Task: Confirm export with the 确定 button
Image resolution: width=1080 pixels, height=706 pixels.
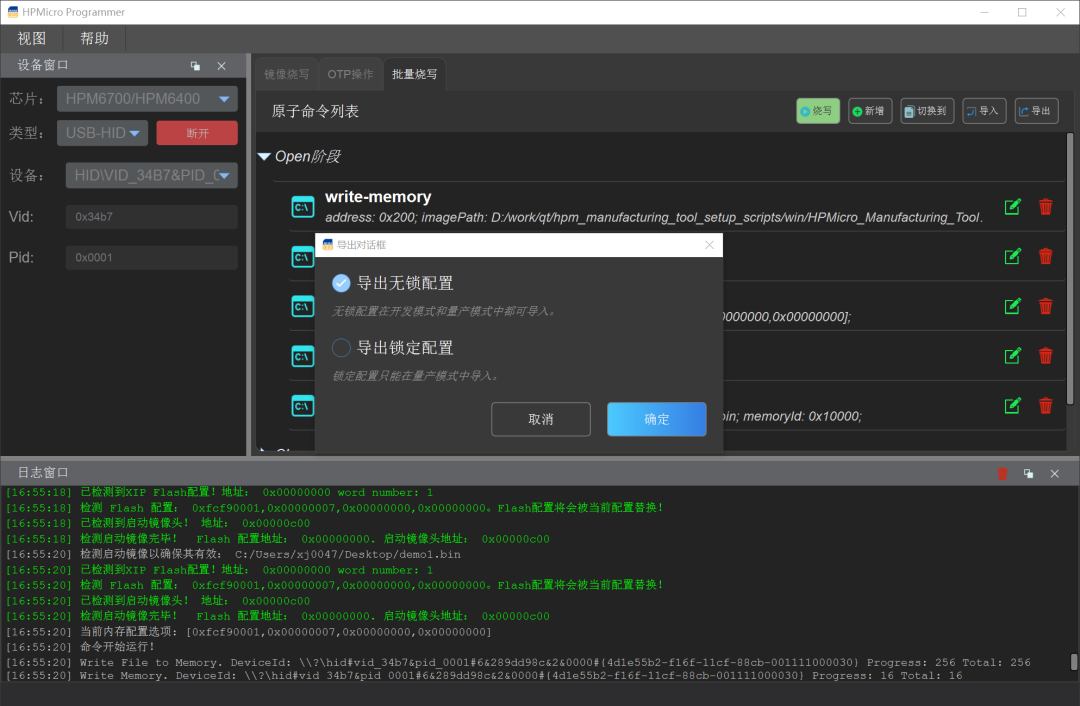Action: click(x=656, y=419)
